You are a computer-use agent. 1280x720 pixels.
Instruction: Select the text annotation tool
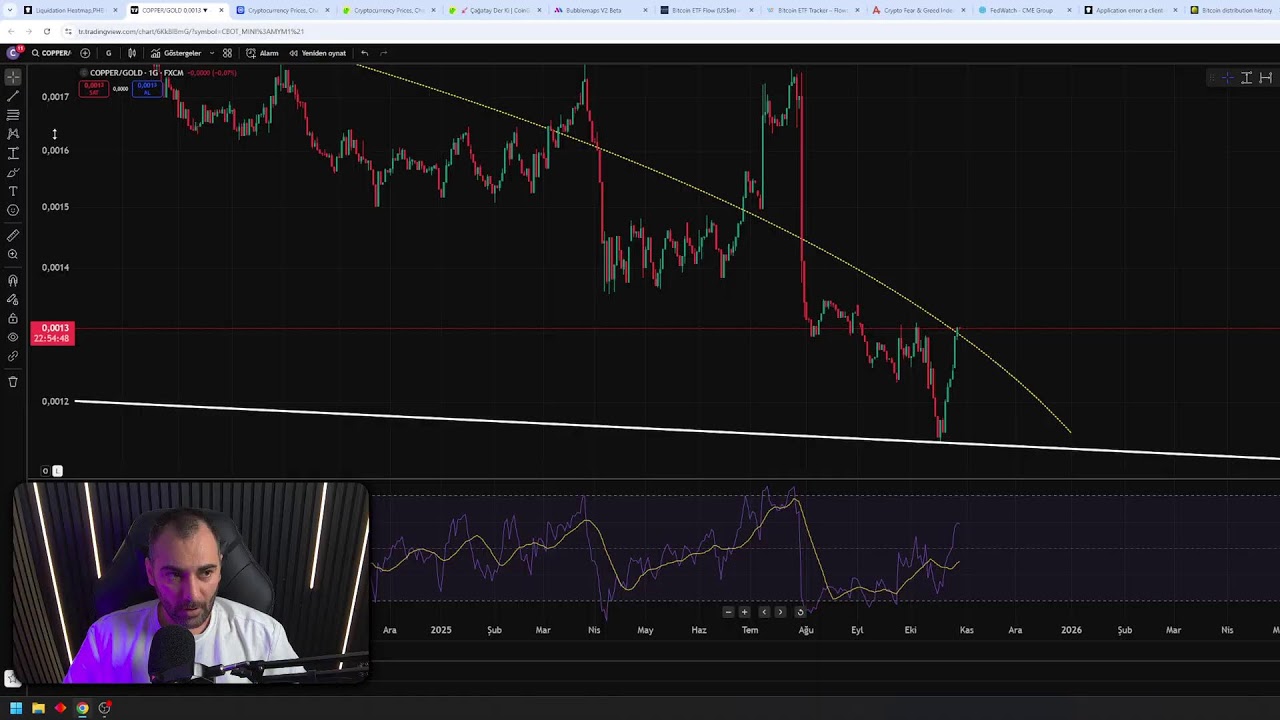(13, 191)
